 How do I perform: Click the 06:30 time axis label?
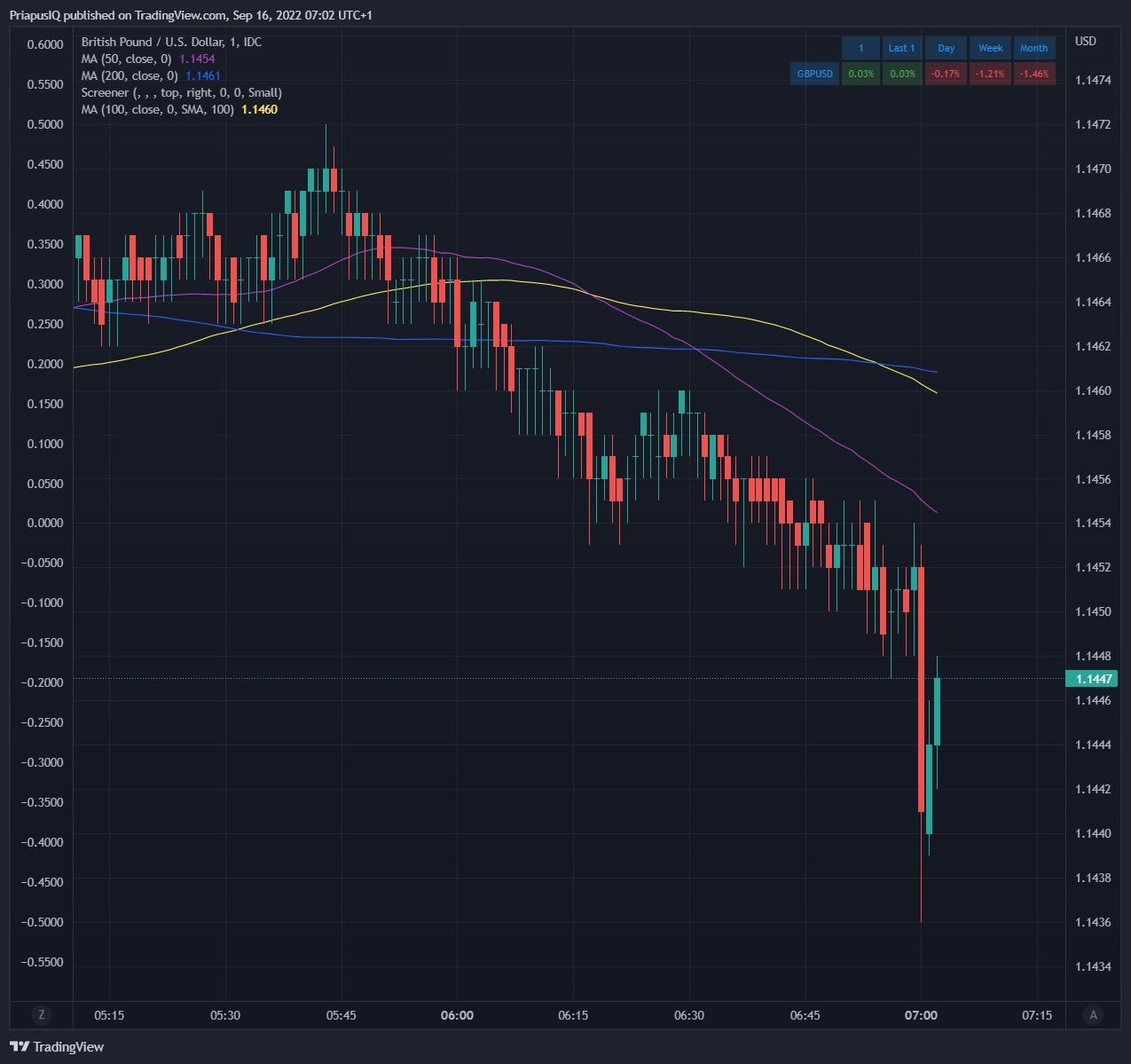689,1015
